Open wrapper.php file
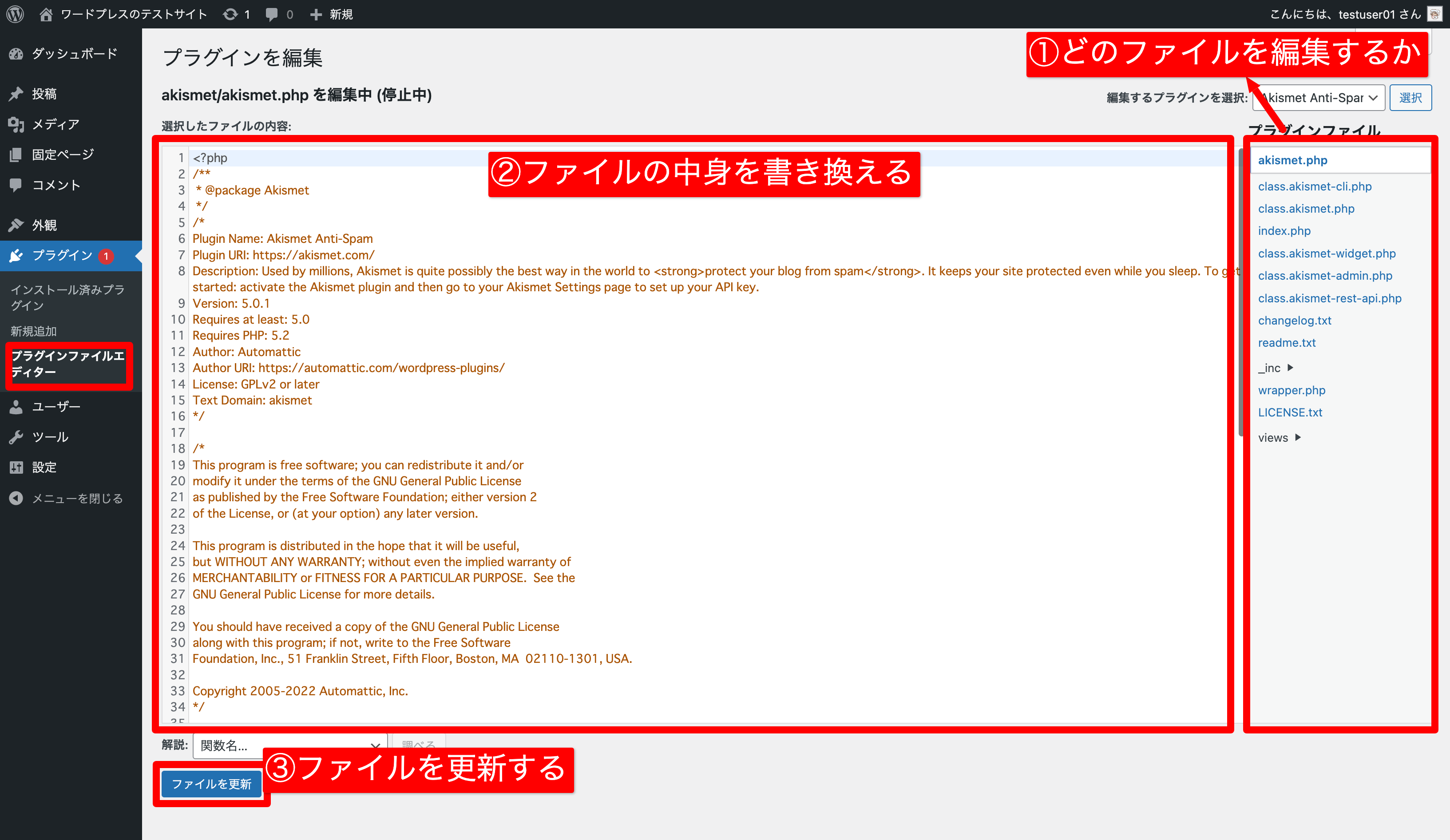This screenshot has width=1450, height=840. pyautogui.click(x=1292, y=391)
